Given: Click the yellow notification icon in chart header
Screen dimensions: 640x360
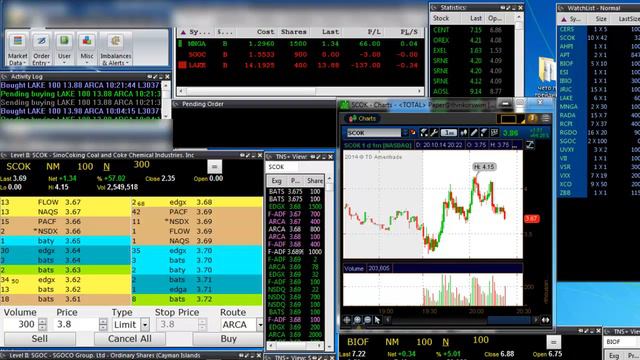Looking at the screenshot, I should 532,118.
